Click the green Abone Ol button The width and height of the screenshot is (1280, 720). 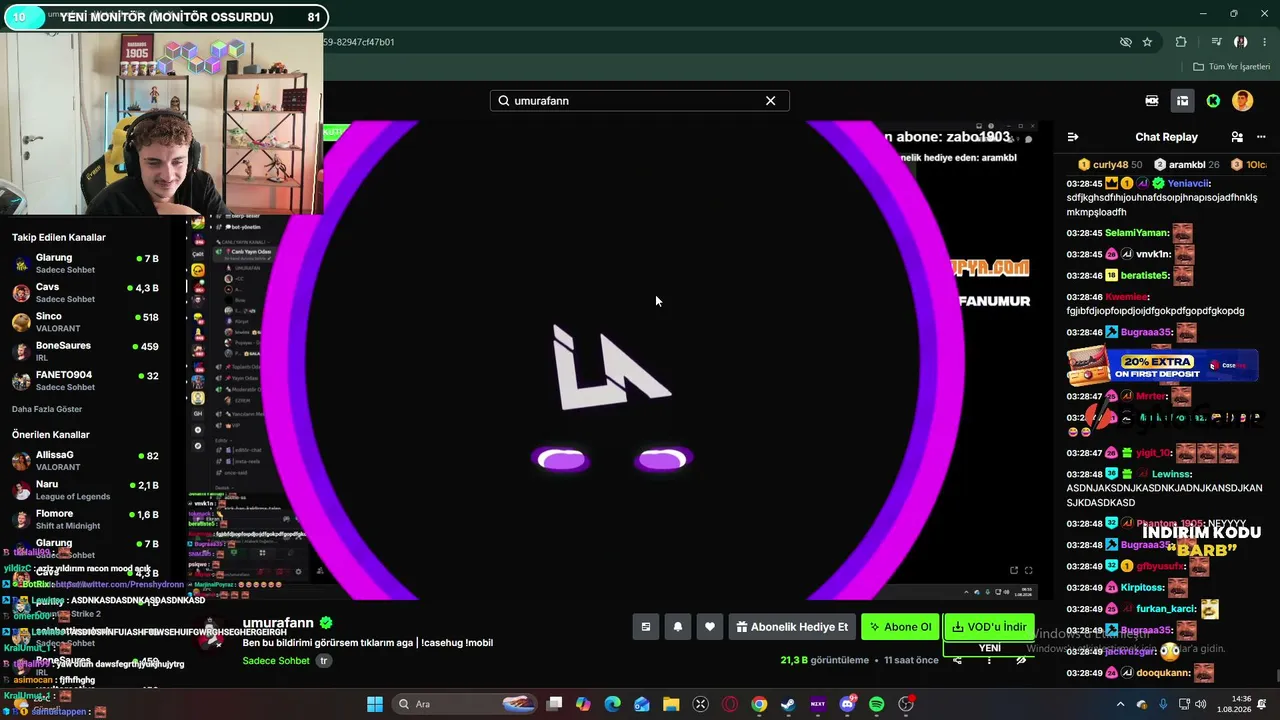(900, 627)
